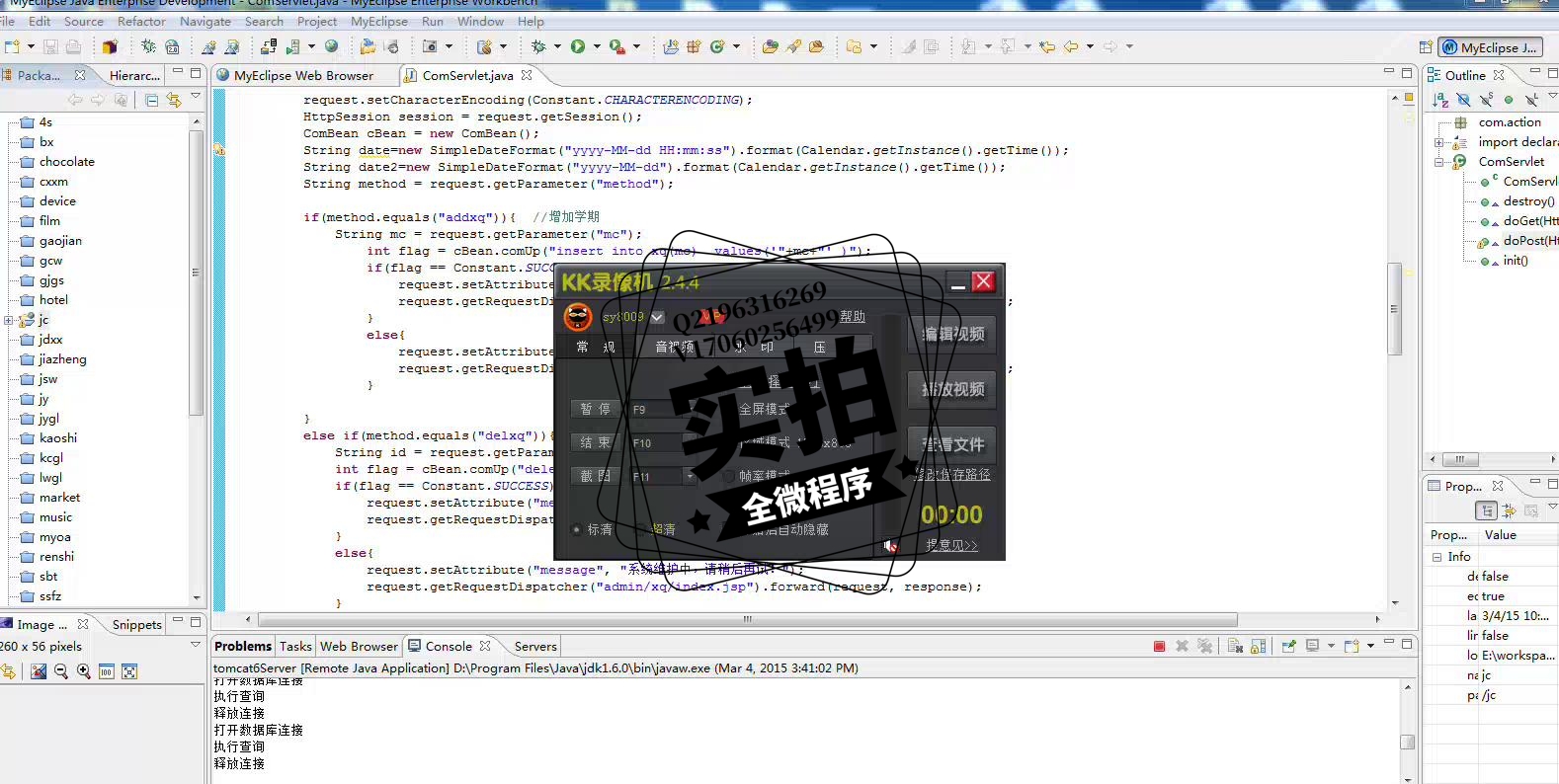Click the Back navigation arrow in toolbar
This screenshot has height=784, width=1559.
(x=1071, y=46)
